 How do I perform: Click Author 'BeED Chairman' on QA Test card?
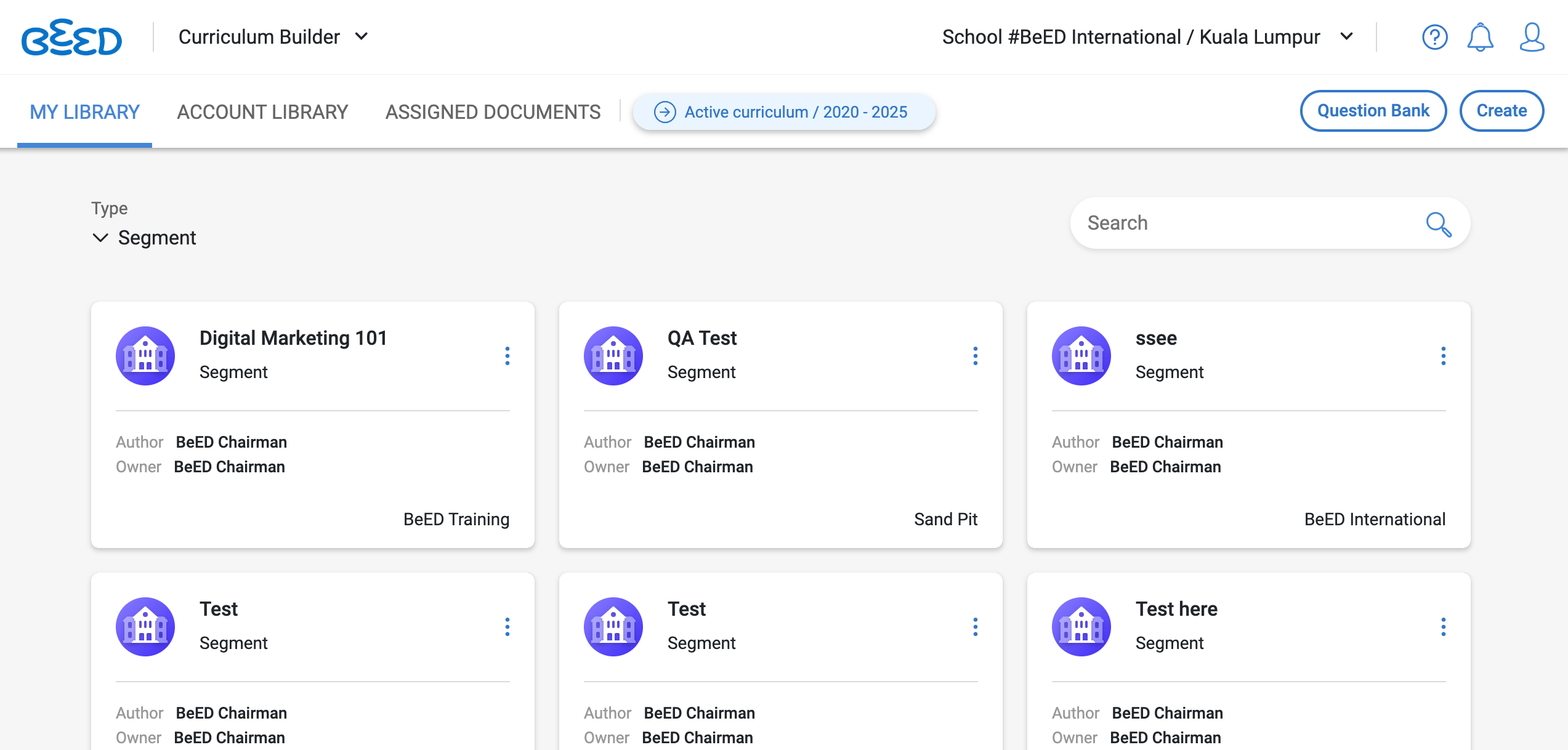(x=700, y=442)
